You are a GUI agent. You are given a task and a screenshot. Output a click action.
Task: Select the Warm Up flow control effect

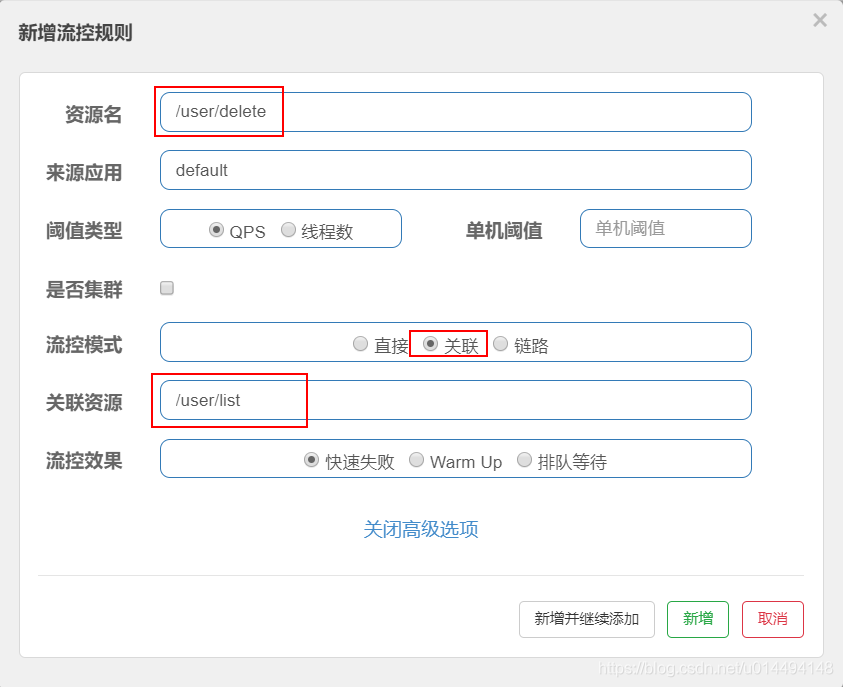click(417, 460)
